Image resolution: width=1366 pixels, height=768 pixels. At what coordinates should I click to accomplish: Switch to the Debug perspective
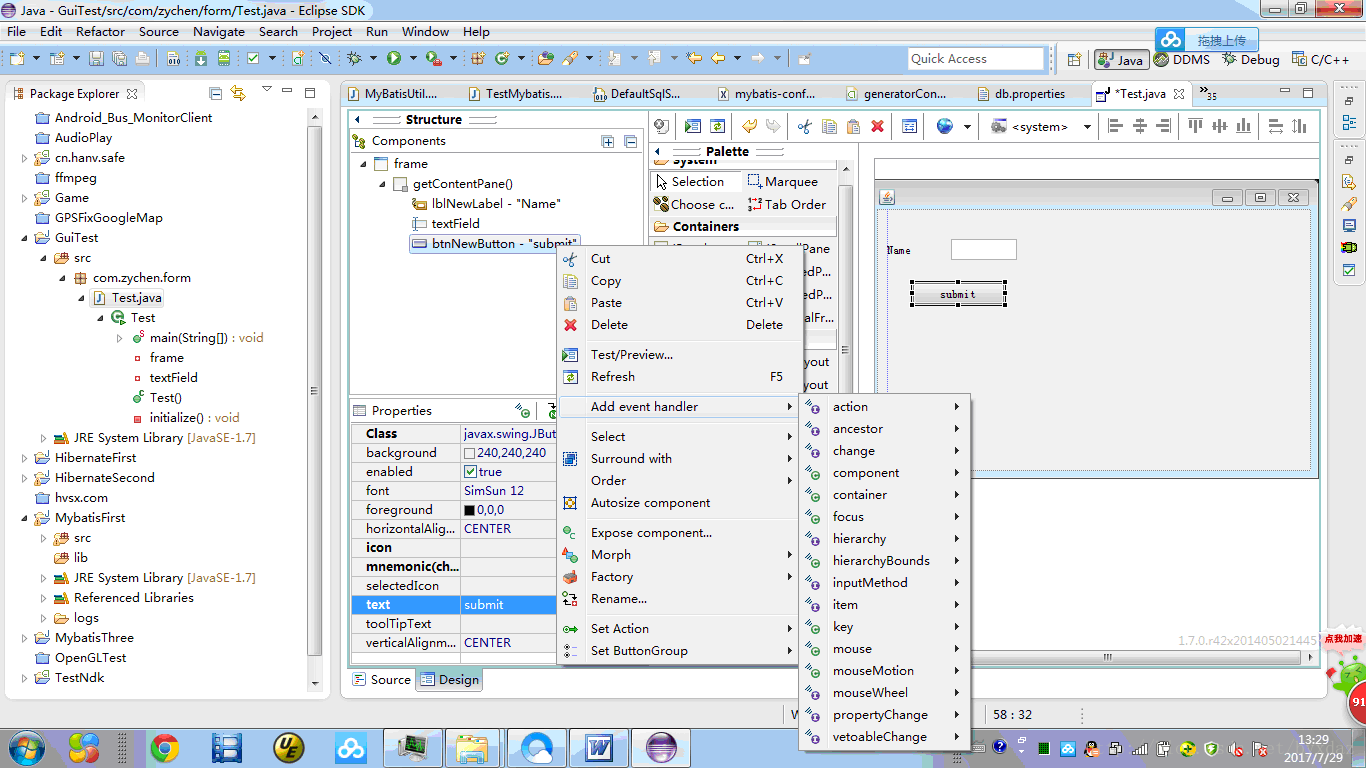coord(1250,60)
